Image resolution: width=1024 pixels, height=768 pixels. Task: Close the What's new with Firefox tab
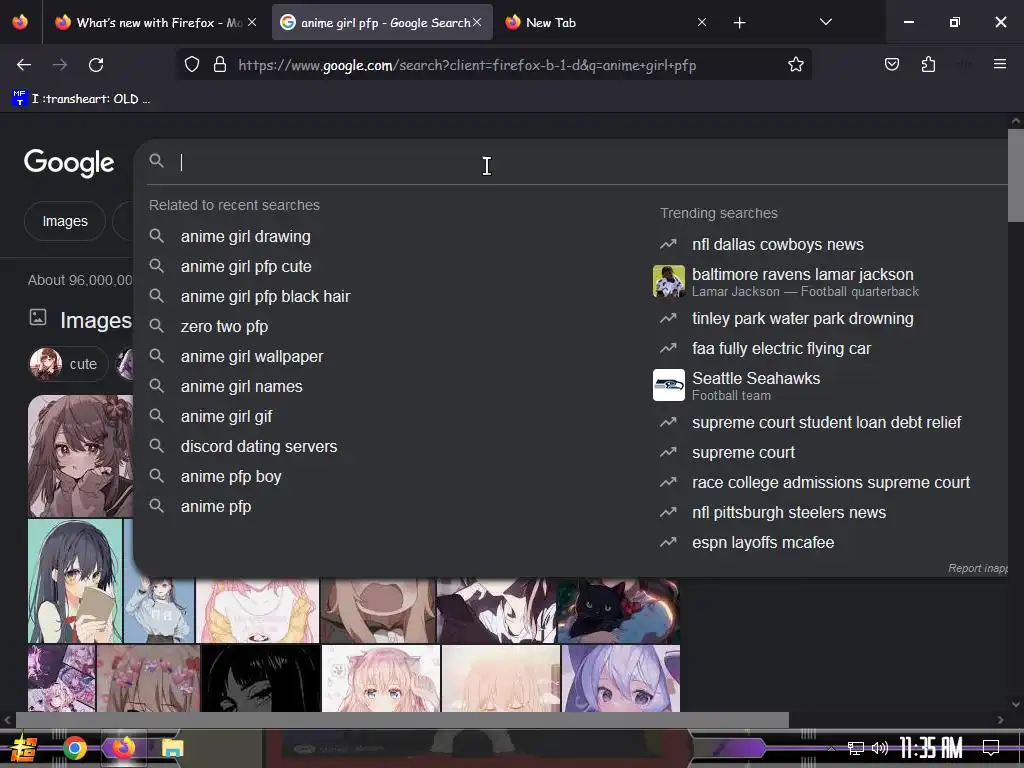point(252,22)
